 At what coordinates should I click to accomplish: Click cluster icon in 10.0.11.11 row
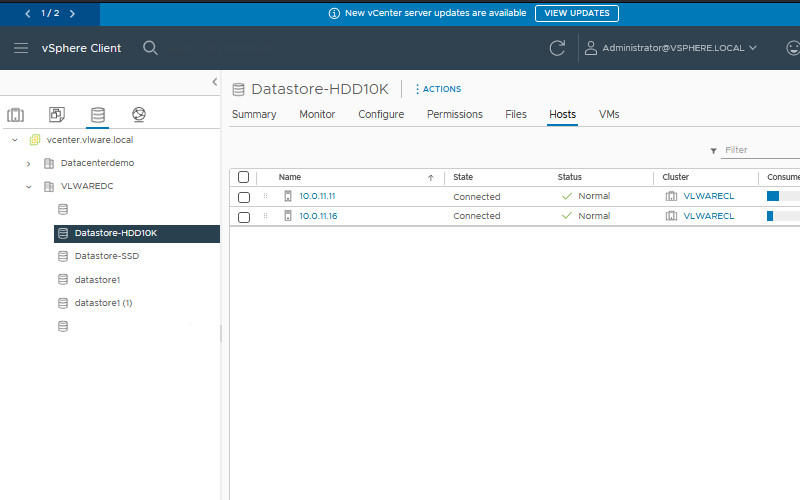point(671,196)
